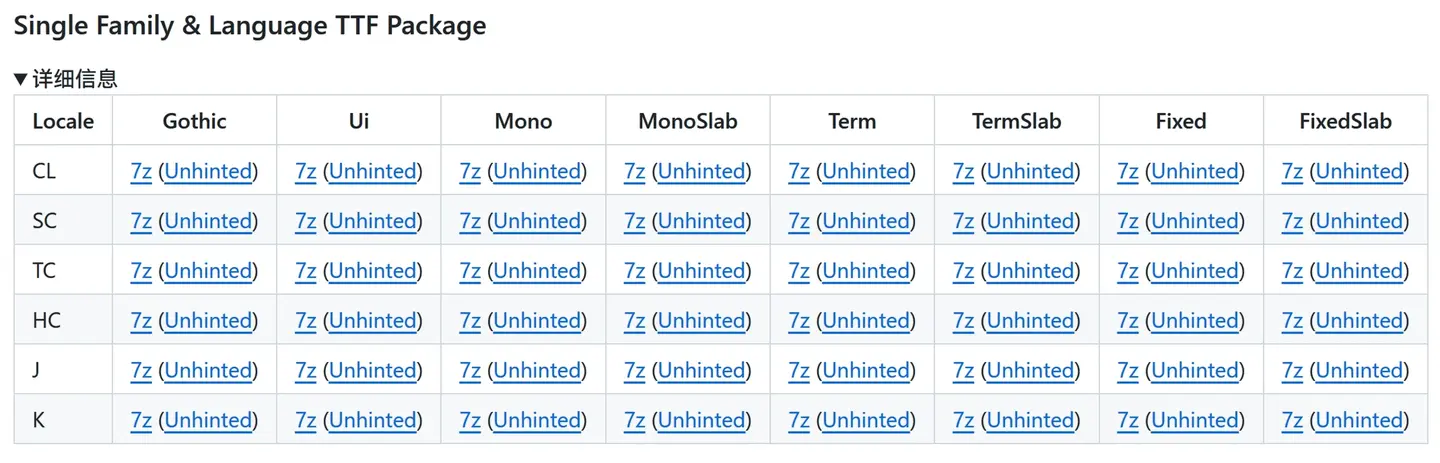Open the Unhinted link for CL Gothic

point(208,171)
